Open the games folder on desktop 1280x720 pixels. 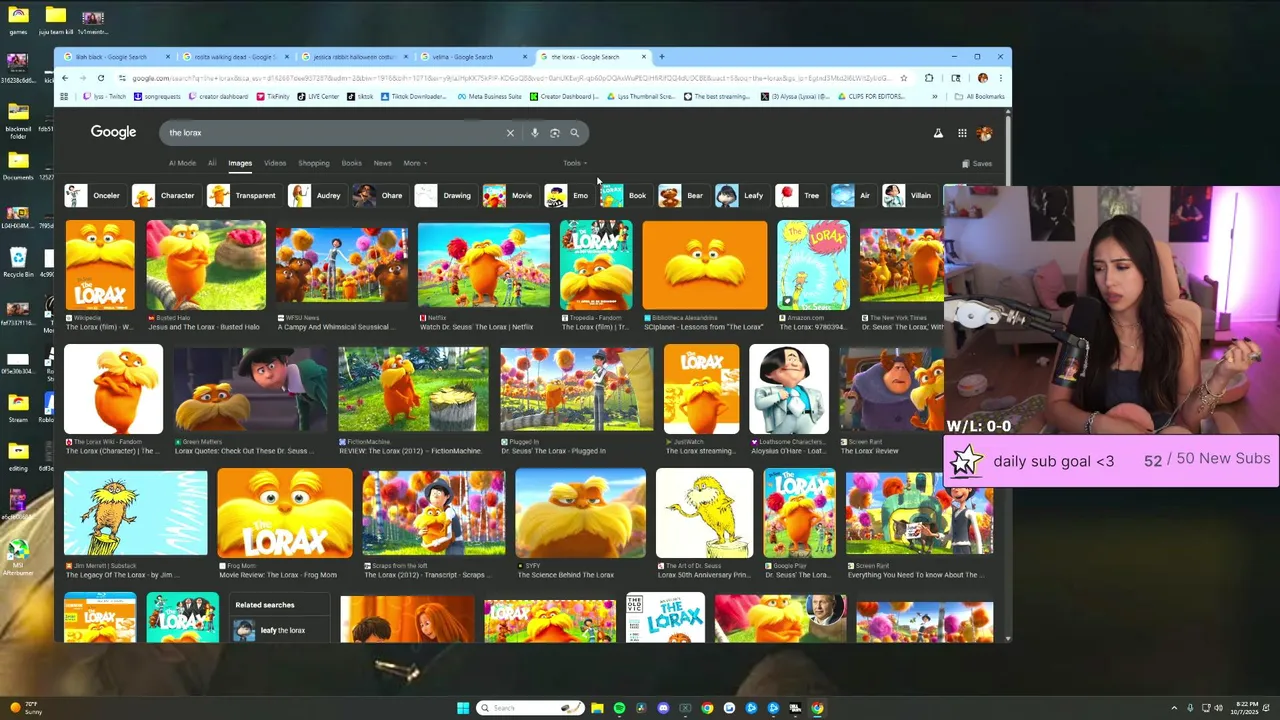(18, 20)
